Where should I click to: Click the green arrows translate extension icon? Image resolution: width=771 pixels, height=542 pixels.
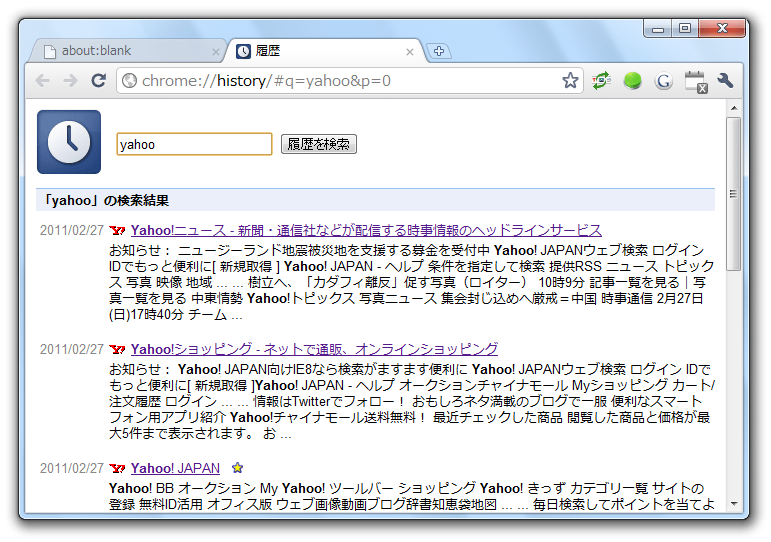601,81
